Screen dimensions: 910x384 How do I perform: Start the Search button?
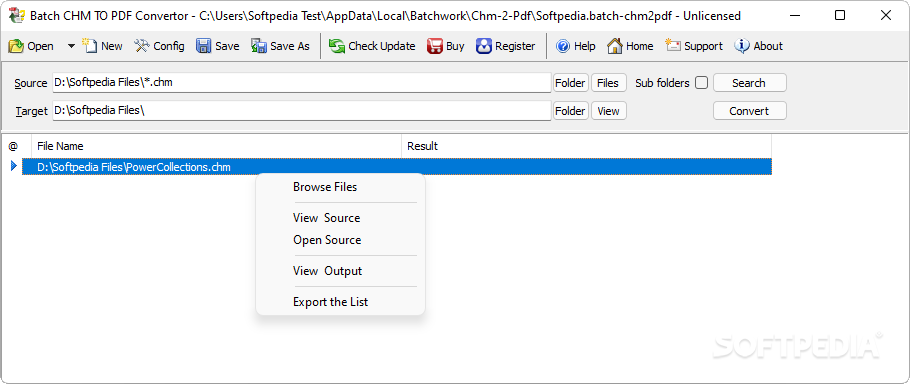point(749,83)
